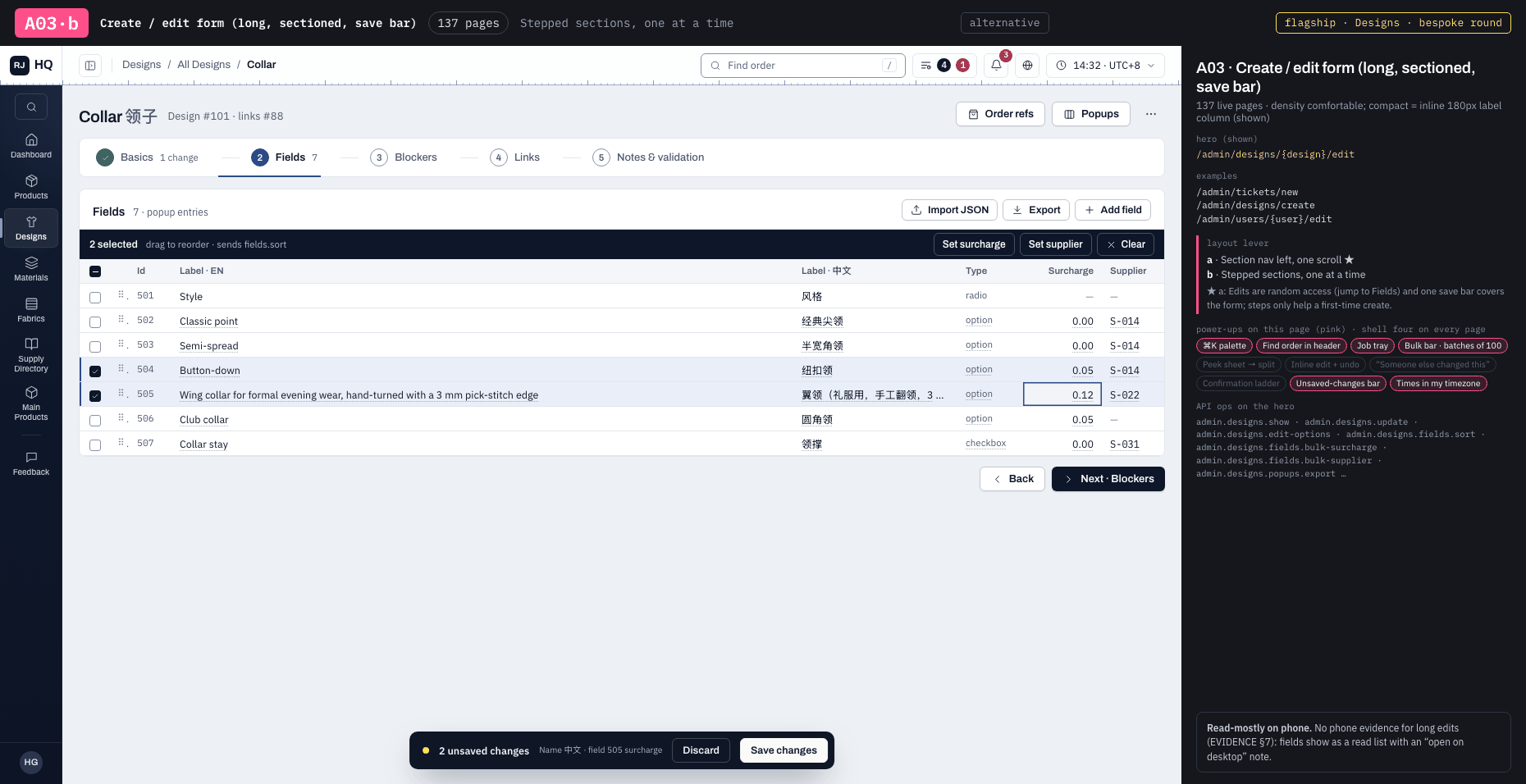The height and width of the screenshot is (784, 1526).
Task: Go to Notes & validation step
Action: 649,157
